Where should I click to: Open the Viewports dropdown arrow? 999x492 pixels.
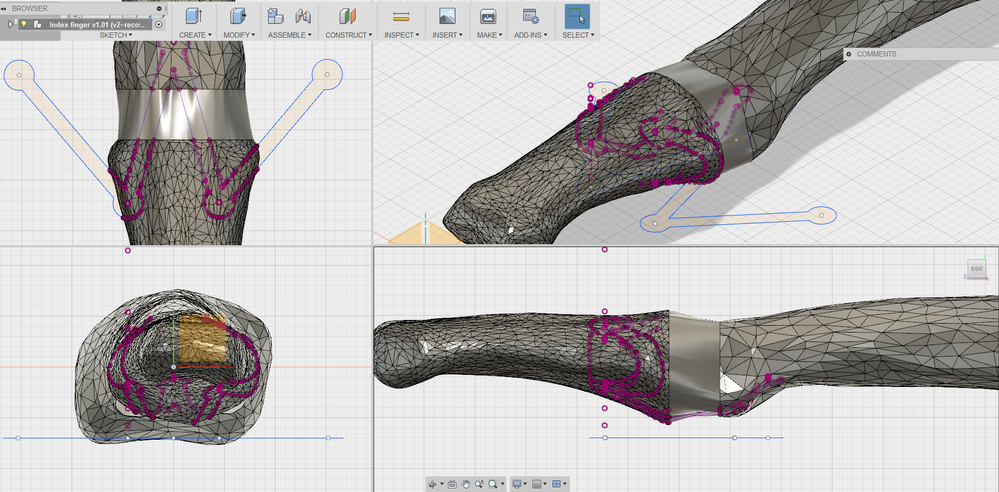[x=564, y=484]
